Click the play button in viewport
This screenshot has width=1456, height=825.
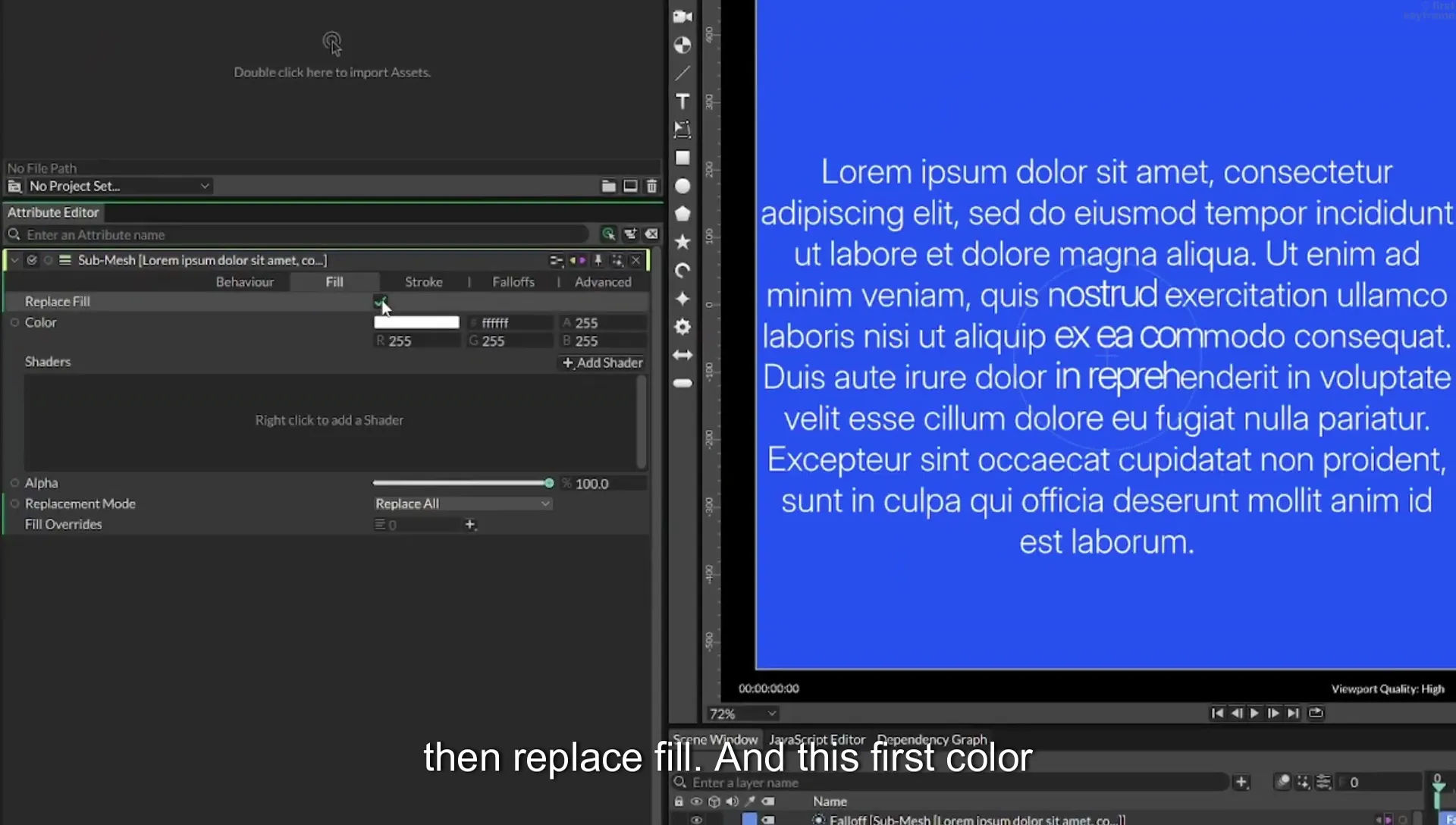click(1254, 713)
